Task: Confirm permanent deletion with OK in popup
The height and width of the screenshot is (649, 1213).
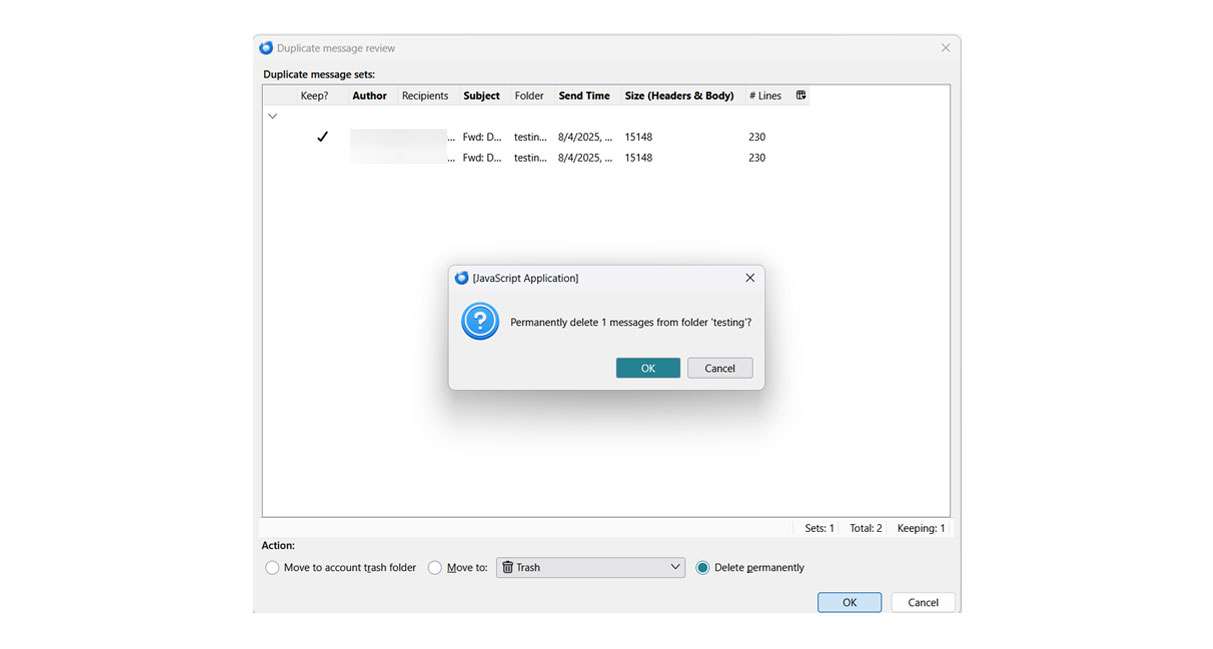Action: (648, 368)
